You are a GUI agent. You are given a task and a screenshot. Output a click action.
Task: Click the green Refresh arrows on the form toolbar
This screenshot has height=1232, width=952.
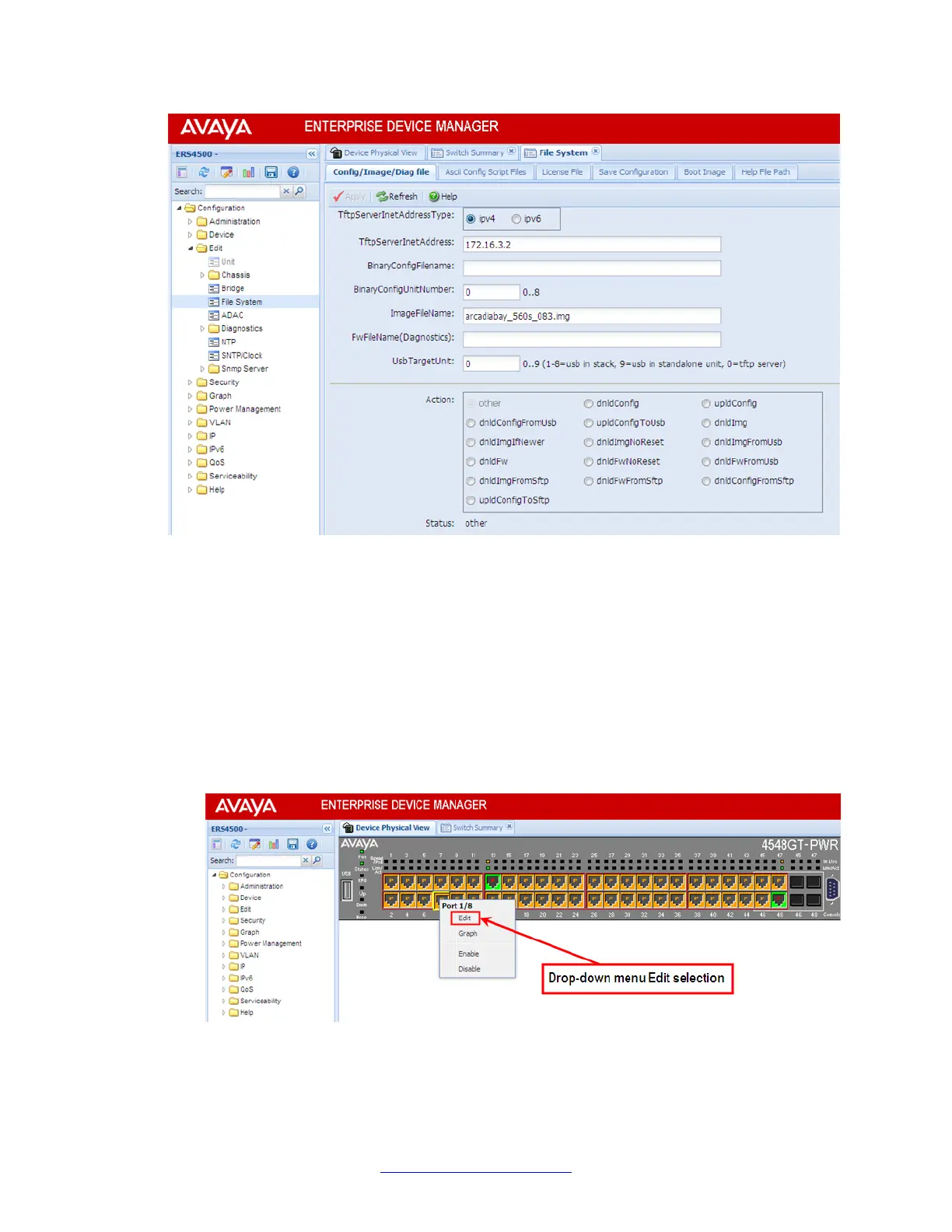click(x=382, y=197)
